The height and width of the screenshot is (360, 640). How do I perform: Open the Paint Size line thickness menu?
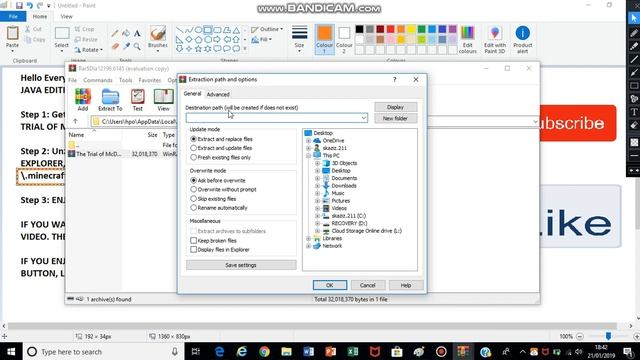point(299,39)
